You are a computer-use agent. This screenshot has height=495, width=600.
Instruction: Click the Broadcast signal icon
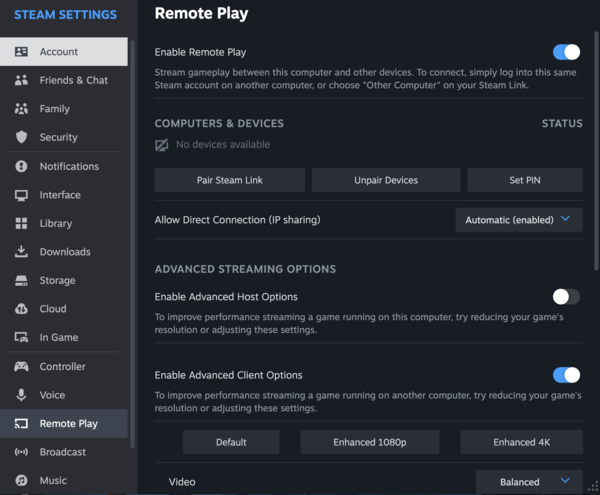coord(21,452)
